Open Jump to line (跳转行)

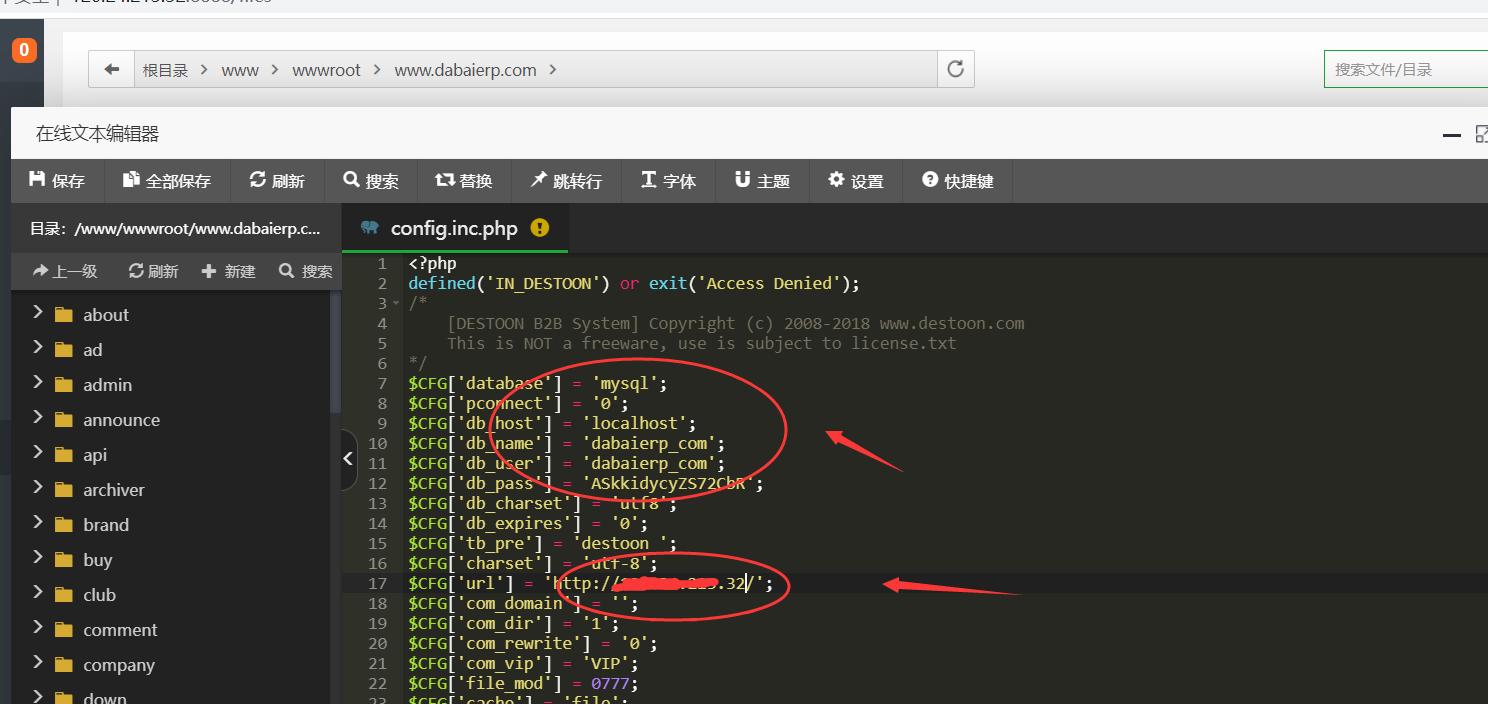566,181
